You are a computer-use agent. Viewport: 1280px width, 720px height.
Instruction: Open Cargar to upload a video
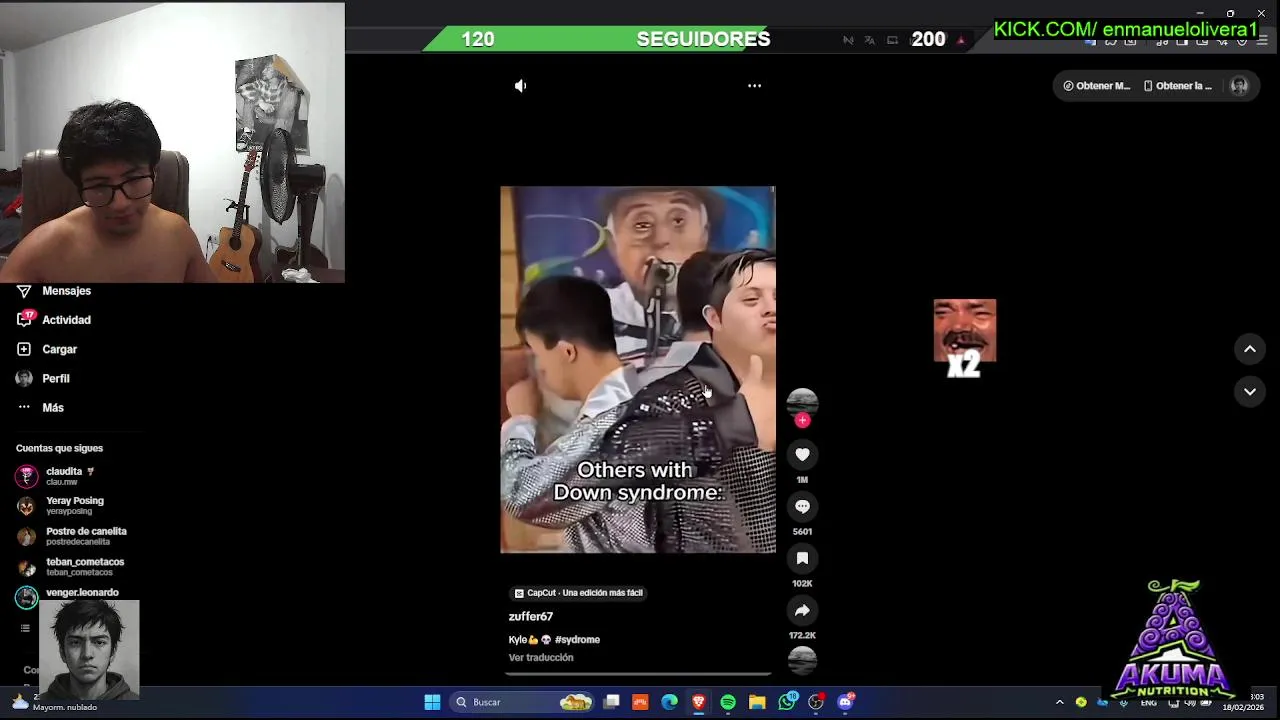click(59, 349)
